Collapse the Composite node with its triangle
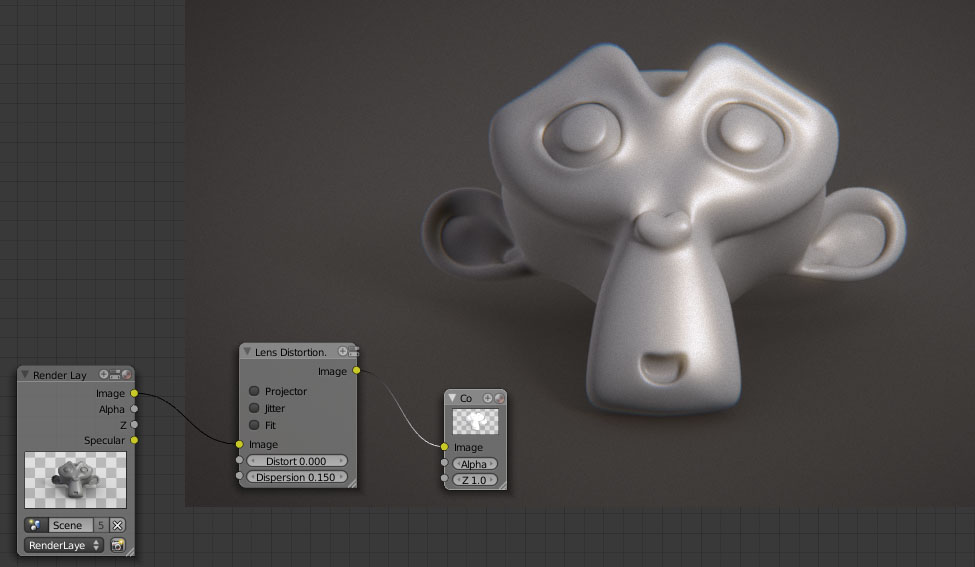 452,398
